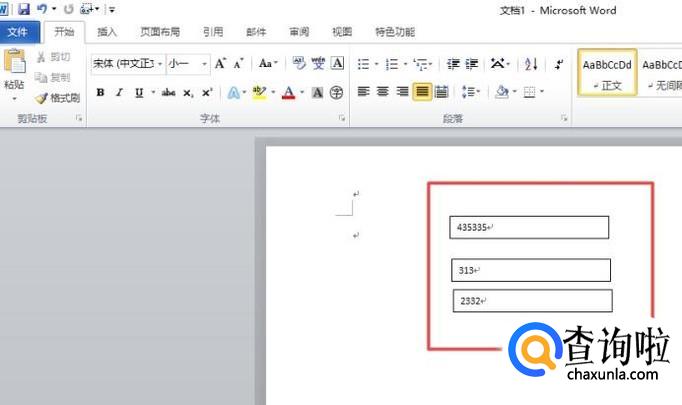Open the 页面布局 (Page Layout) tab

click(x=160, y=32)
